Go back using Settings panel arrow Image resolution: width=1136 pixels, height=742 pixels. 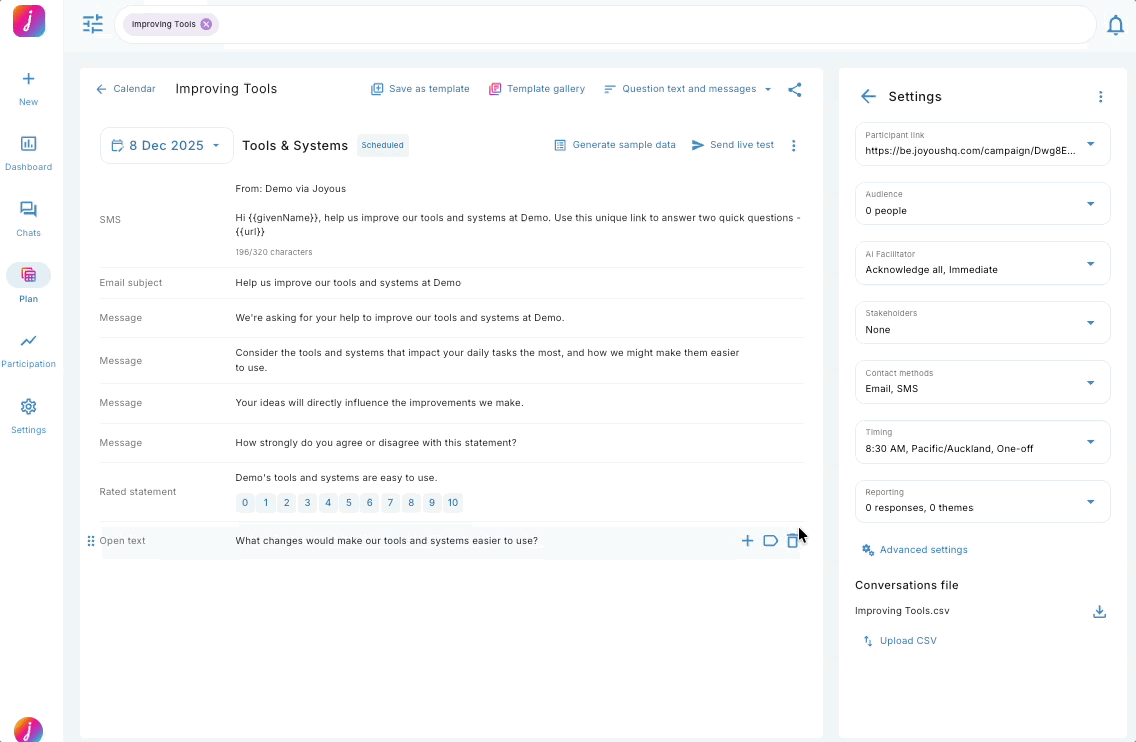(868, 97)
